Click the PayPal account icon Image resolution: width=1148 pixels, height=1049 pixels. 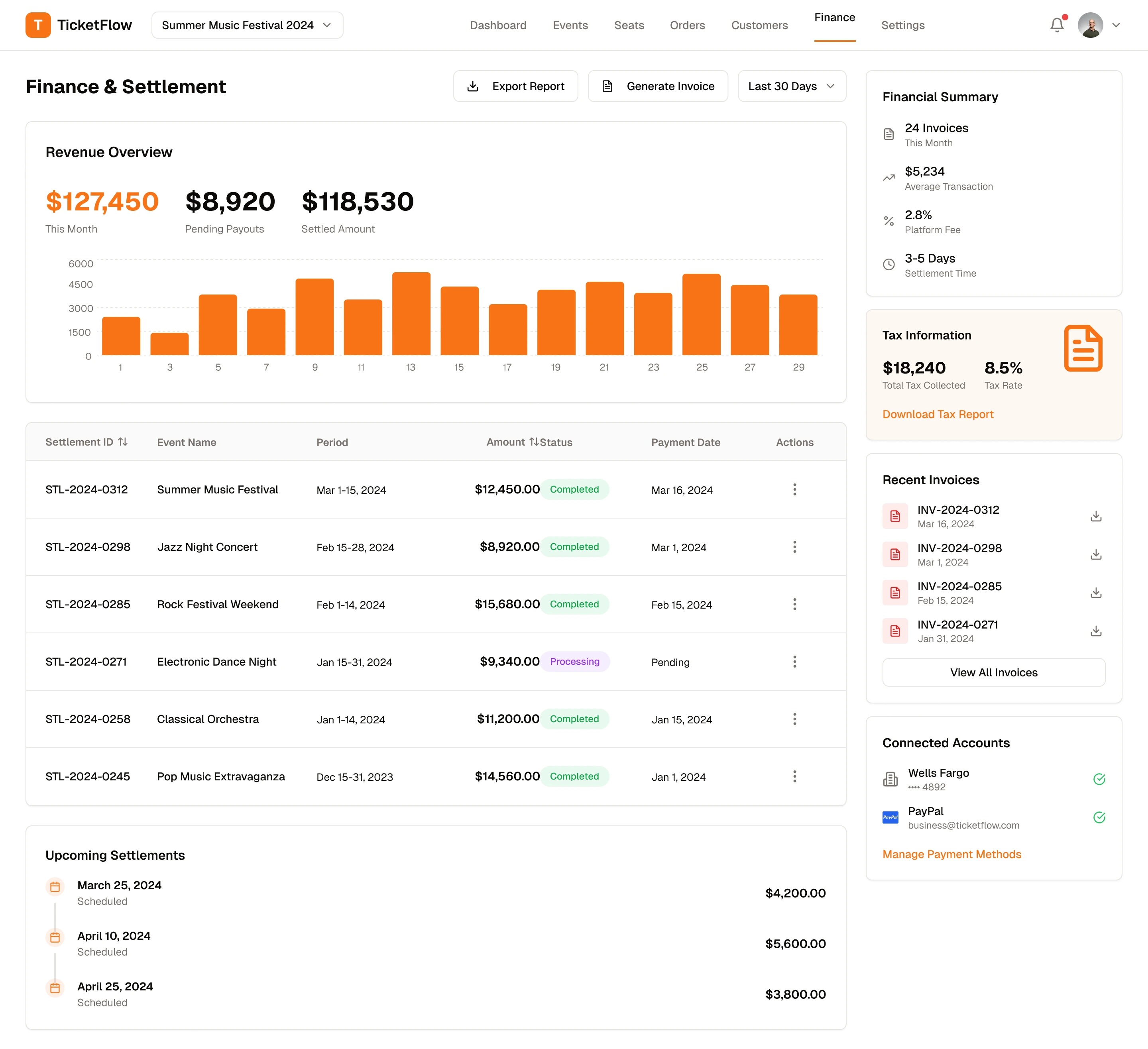pos(890,817)
